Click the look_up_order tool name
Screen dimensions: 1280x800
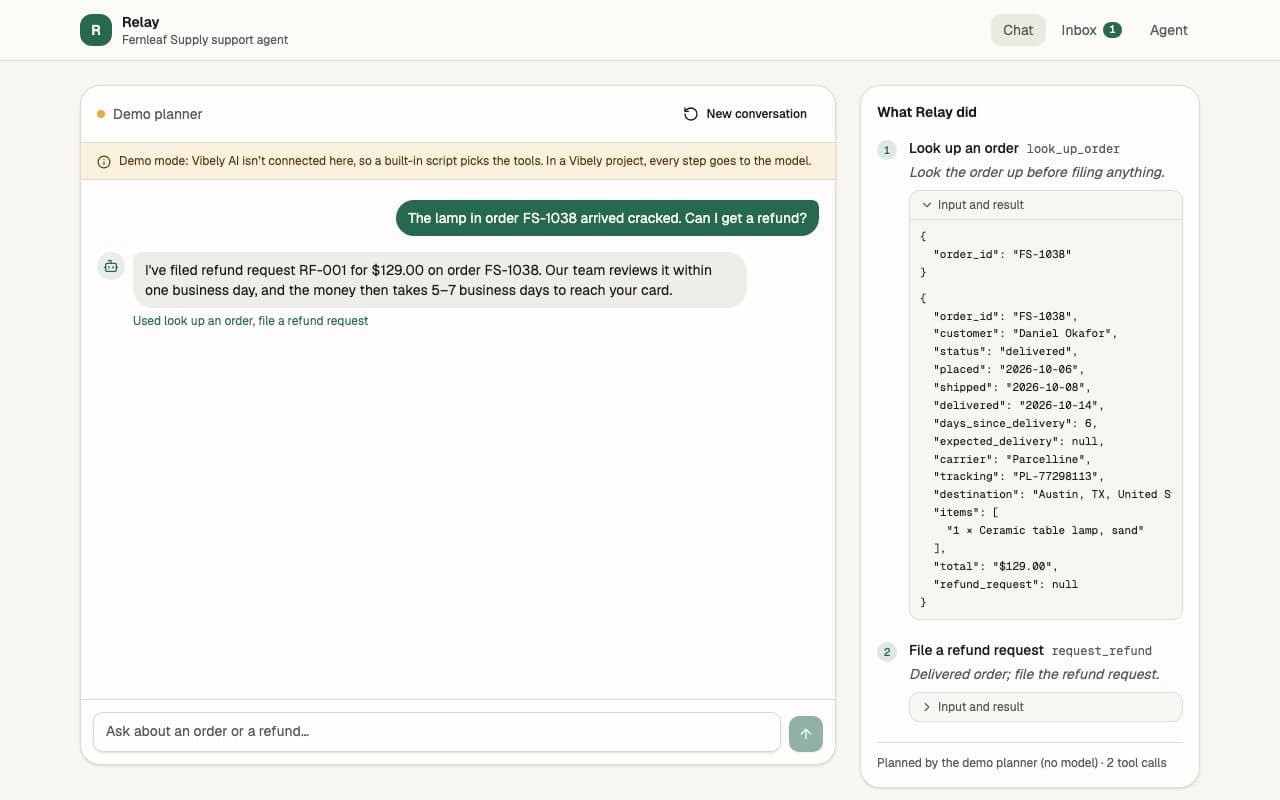click(x=1073, y=149)
